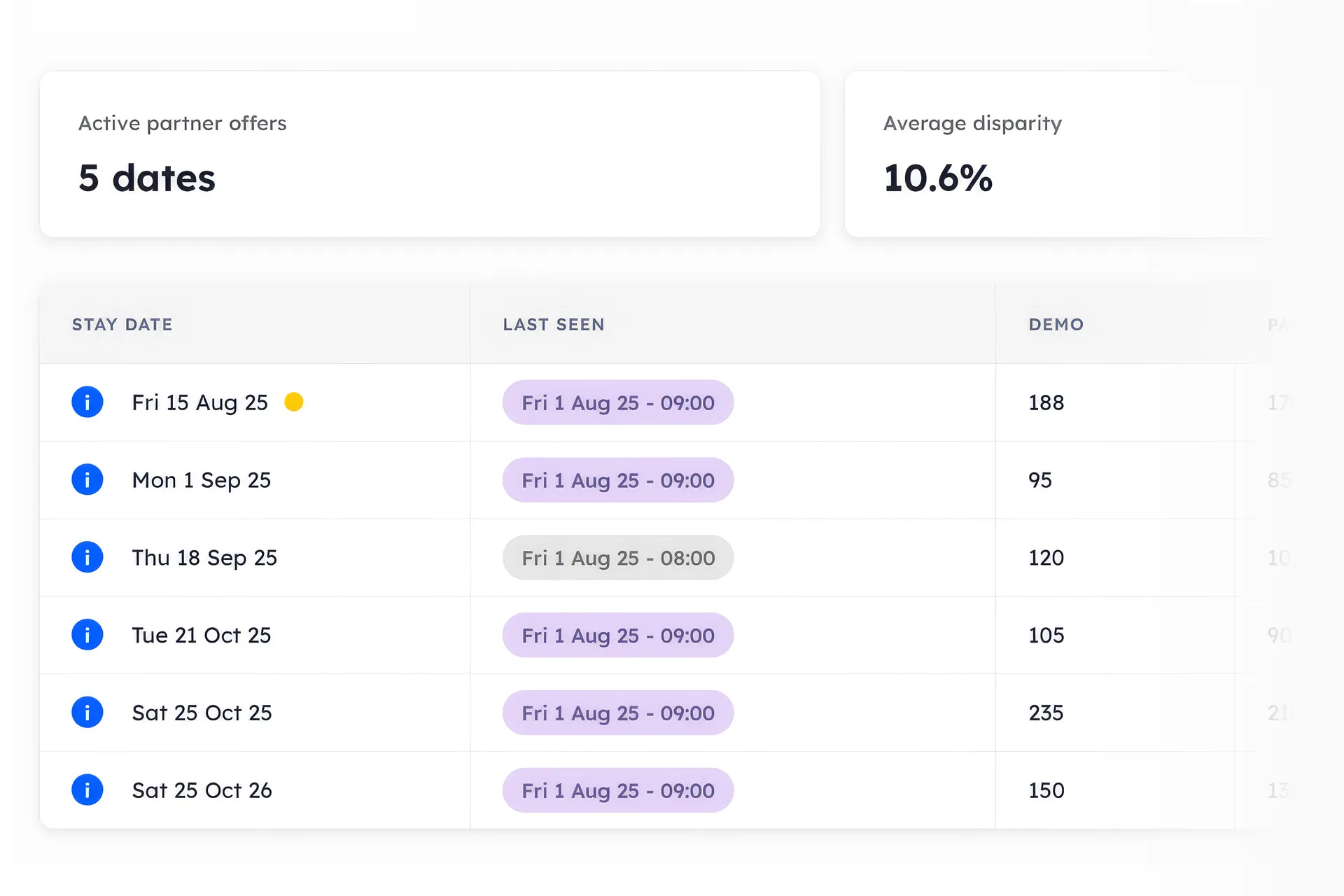This screenshot has height=896, width=1344.
Task: Sort by the STAY DATE column header
Action: 122,324
